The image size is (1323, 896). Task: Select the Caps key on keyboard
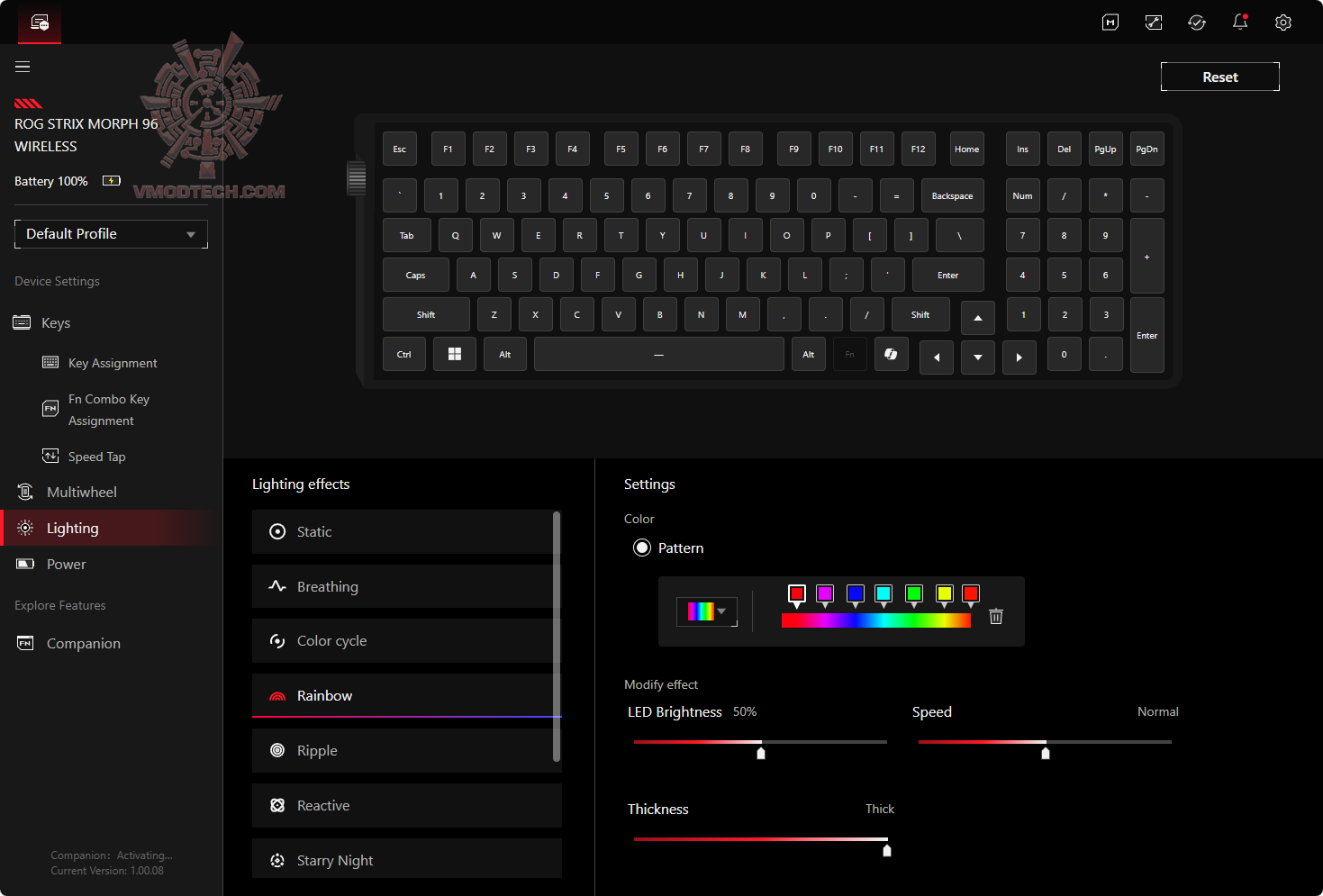pos(416,275)
